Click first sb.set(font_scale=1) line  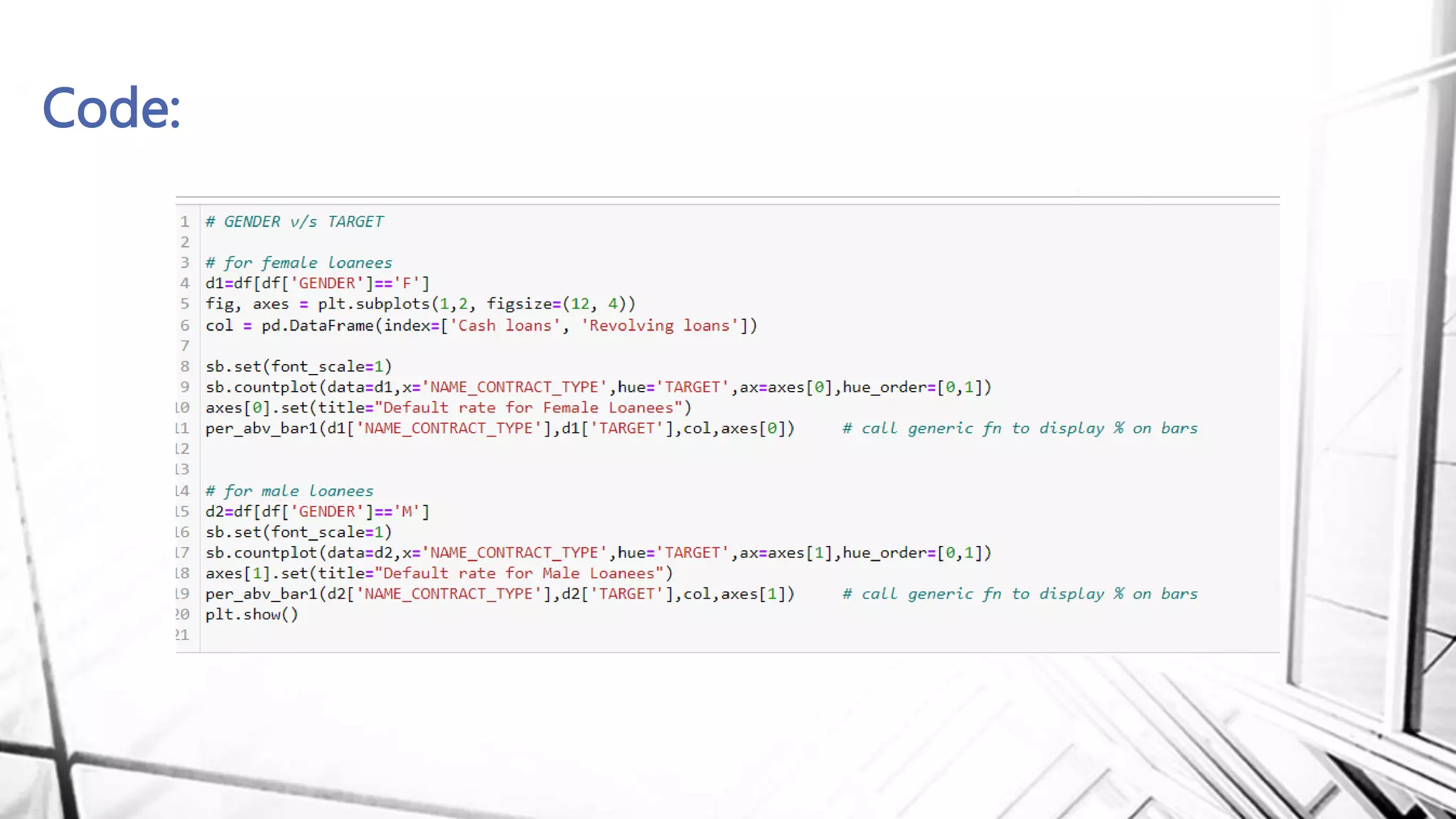tap(299, 367)
